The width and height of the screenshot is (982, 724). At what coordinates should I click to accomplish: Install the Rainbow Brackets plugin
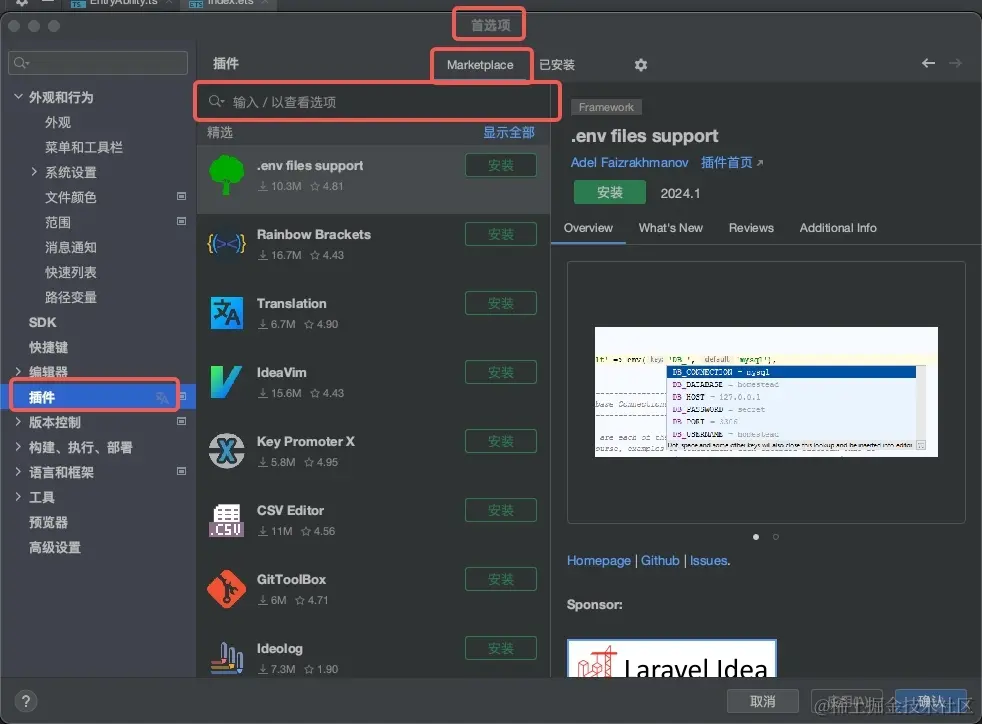(x=501, y=234)
